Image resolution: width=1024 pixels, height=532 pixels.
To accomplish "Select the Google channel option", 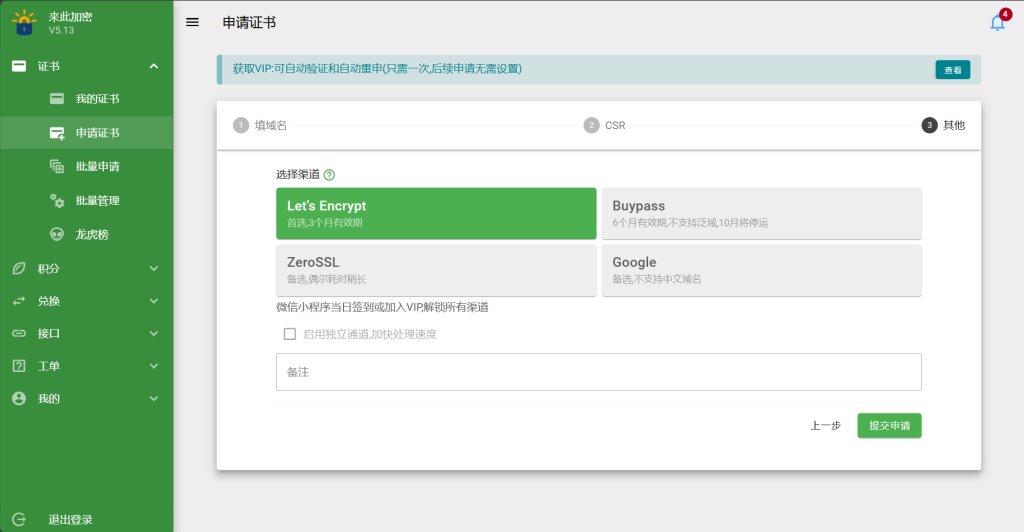I will pyautogui.click(x=761, y=270).
